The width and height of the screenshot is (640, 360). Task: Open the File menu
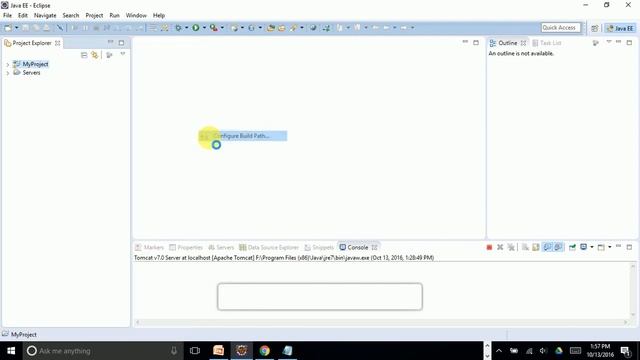(x=7, y=16)
